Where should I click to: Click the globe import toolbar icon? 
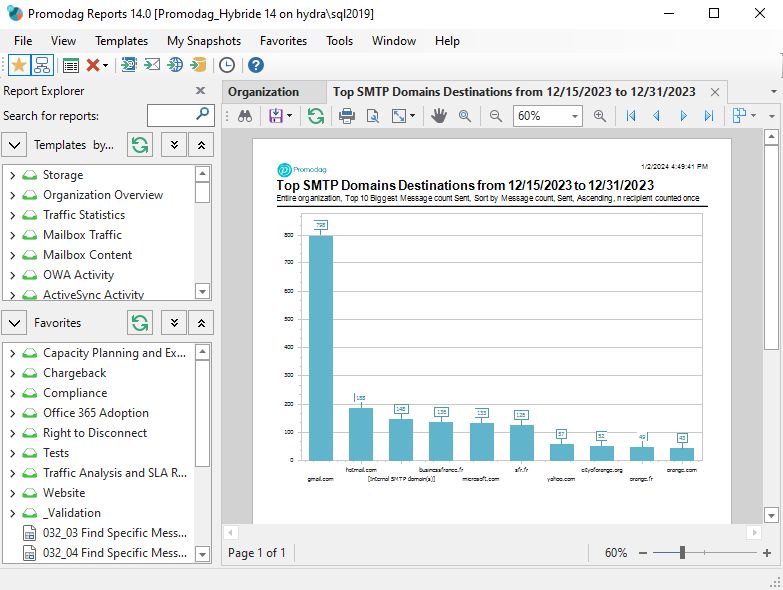coord(175,65)
